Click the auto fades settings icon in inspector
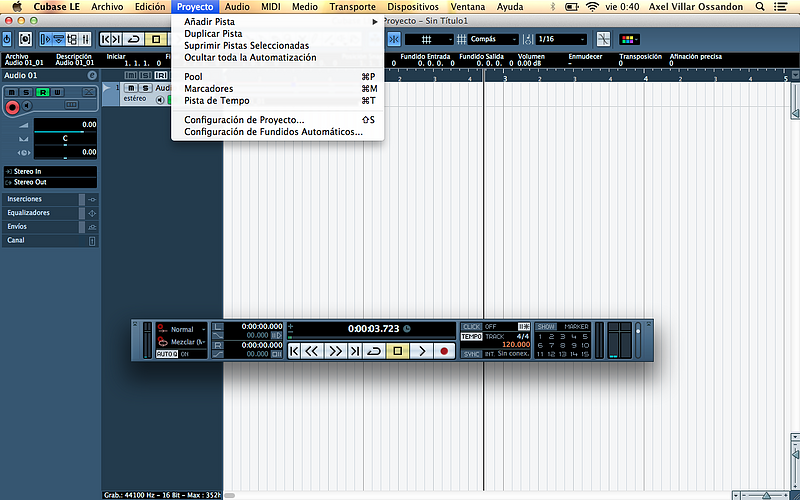The height and width of the screenshot is (500, 800). (x=89, y=92)
